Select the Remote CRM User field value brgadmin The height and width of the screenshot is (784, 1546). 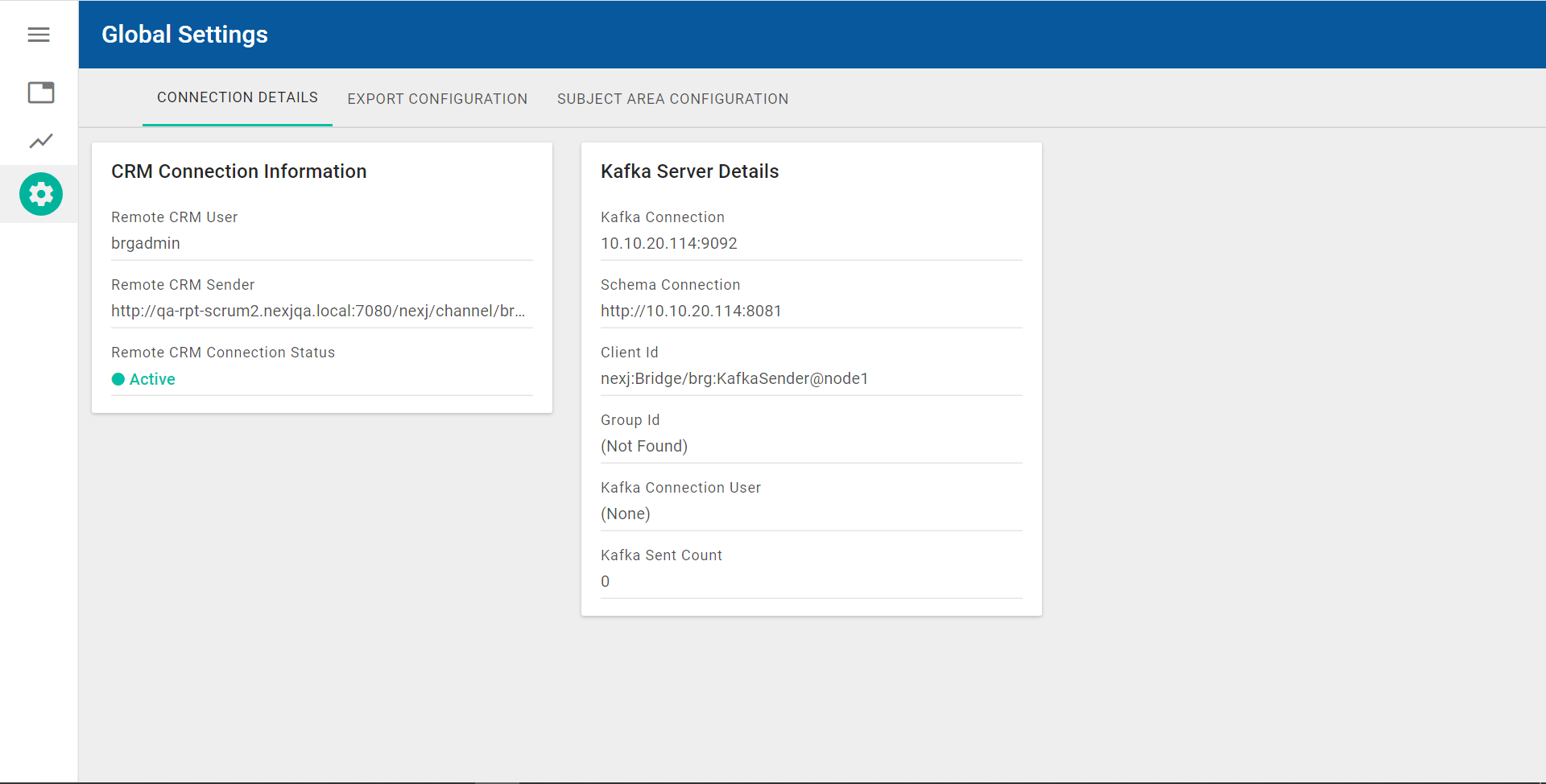click(146, 243)
